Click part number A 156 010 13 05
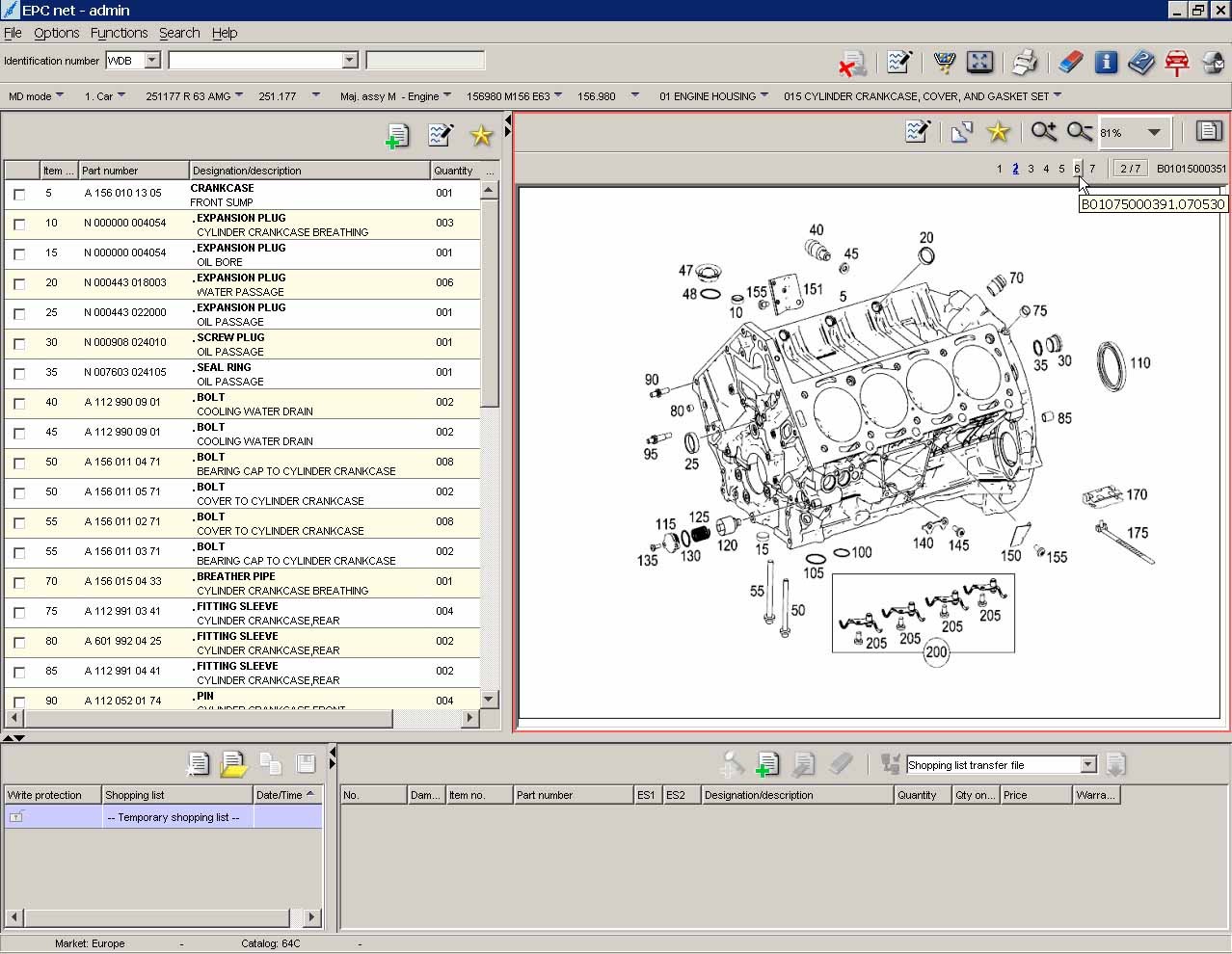 122,193
